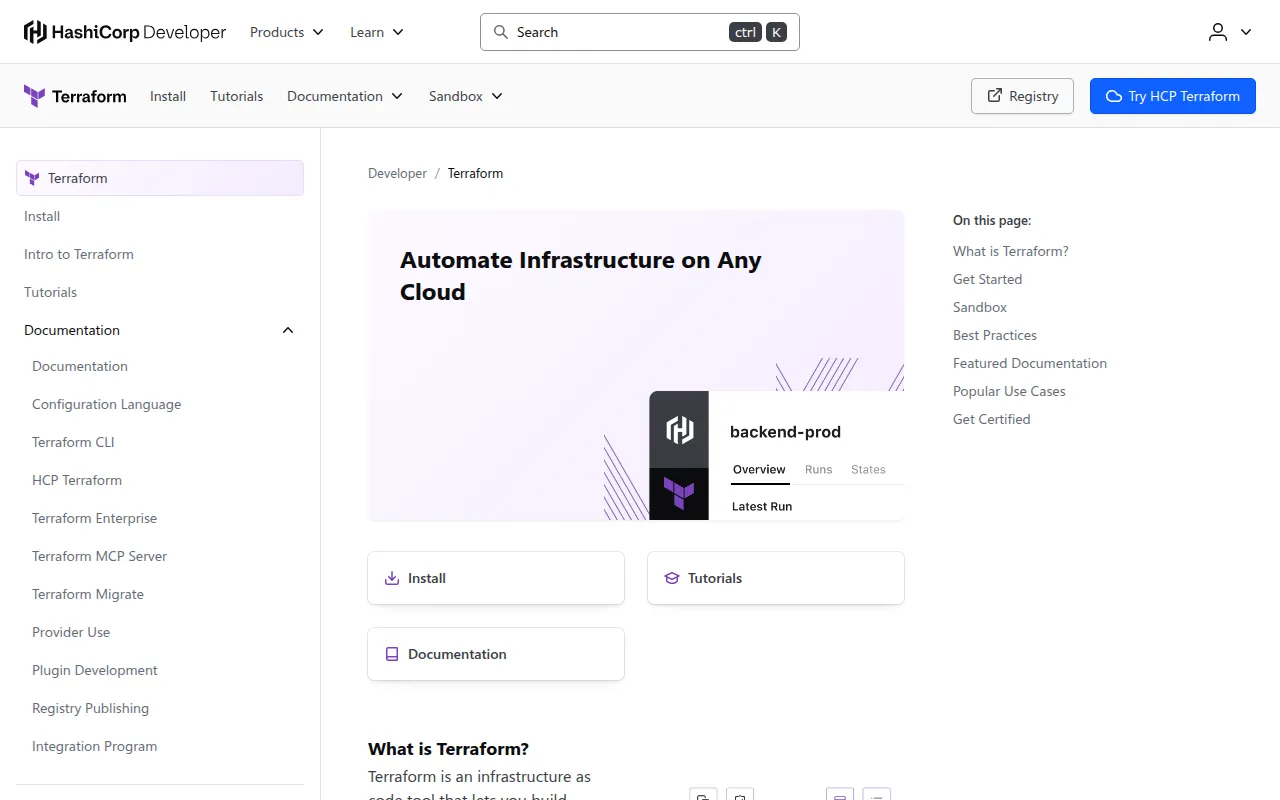
Task: Open the Install card with download icon
Action: click(496, 578)
